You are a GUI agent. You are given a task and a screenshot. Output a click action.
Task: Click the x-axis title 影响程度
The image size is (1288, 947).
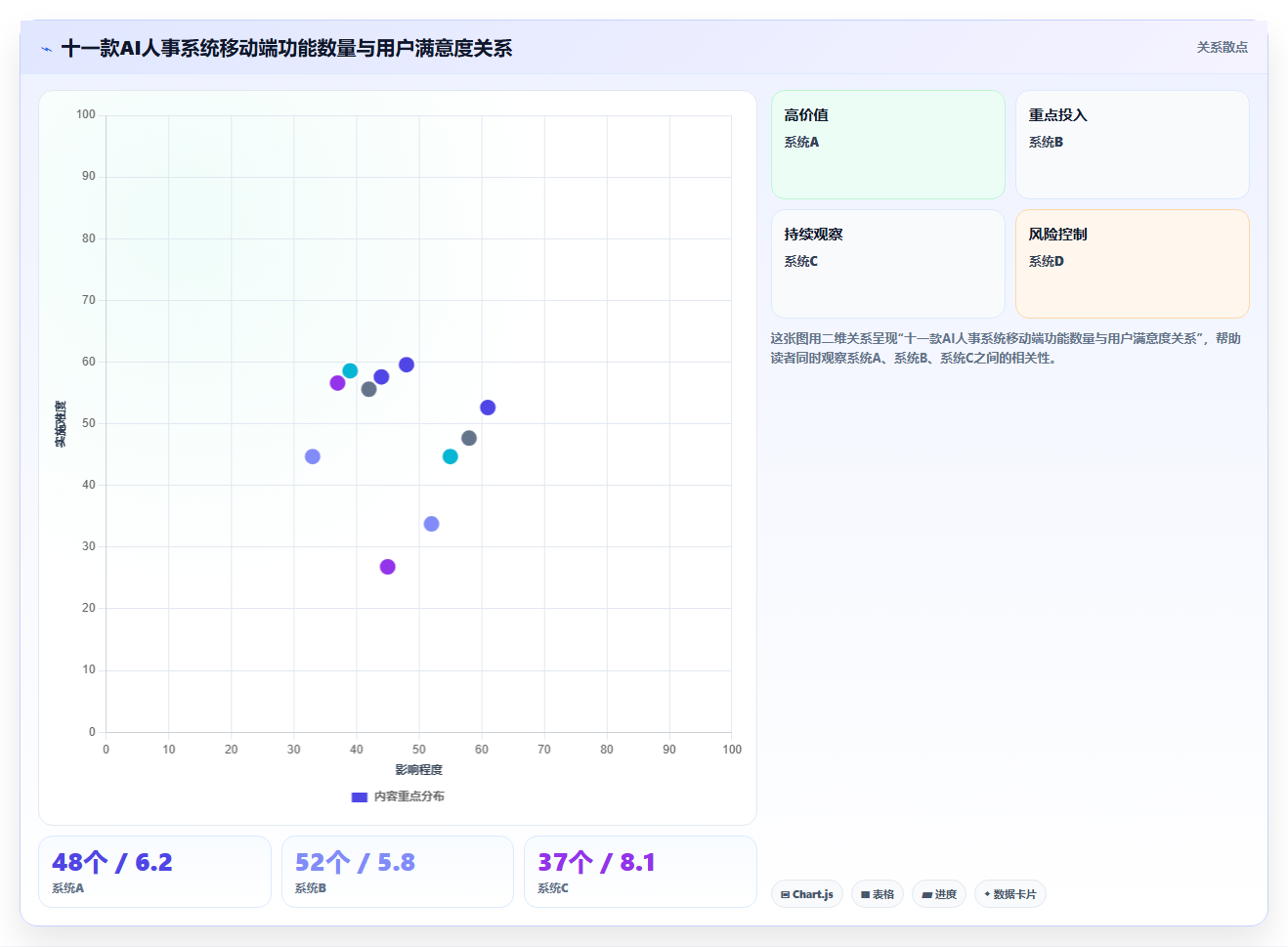(x=418, y=770)
